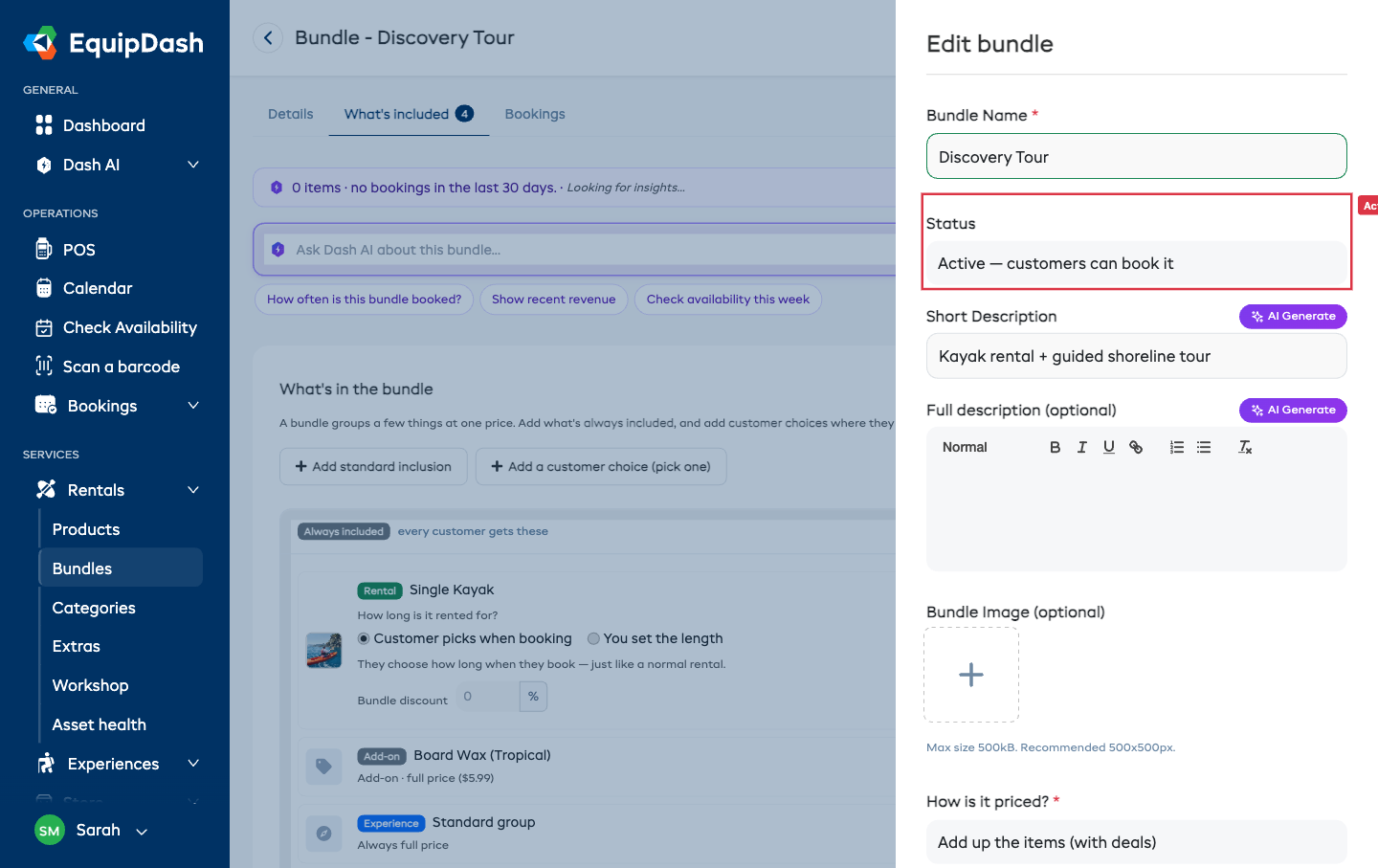1378x868 pixels.
Task: Click the Bundle Name input field
Action: pos(1136,156)
